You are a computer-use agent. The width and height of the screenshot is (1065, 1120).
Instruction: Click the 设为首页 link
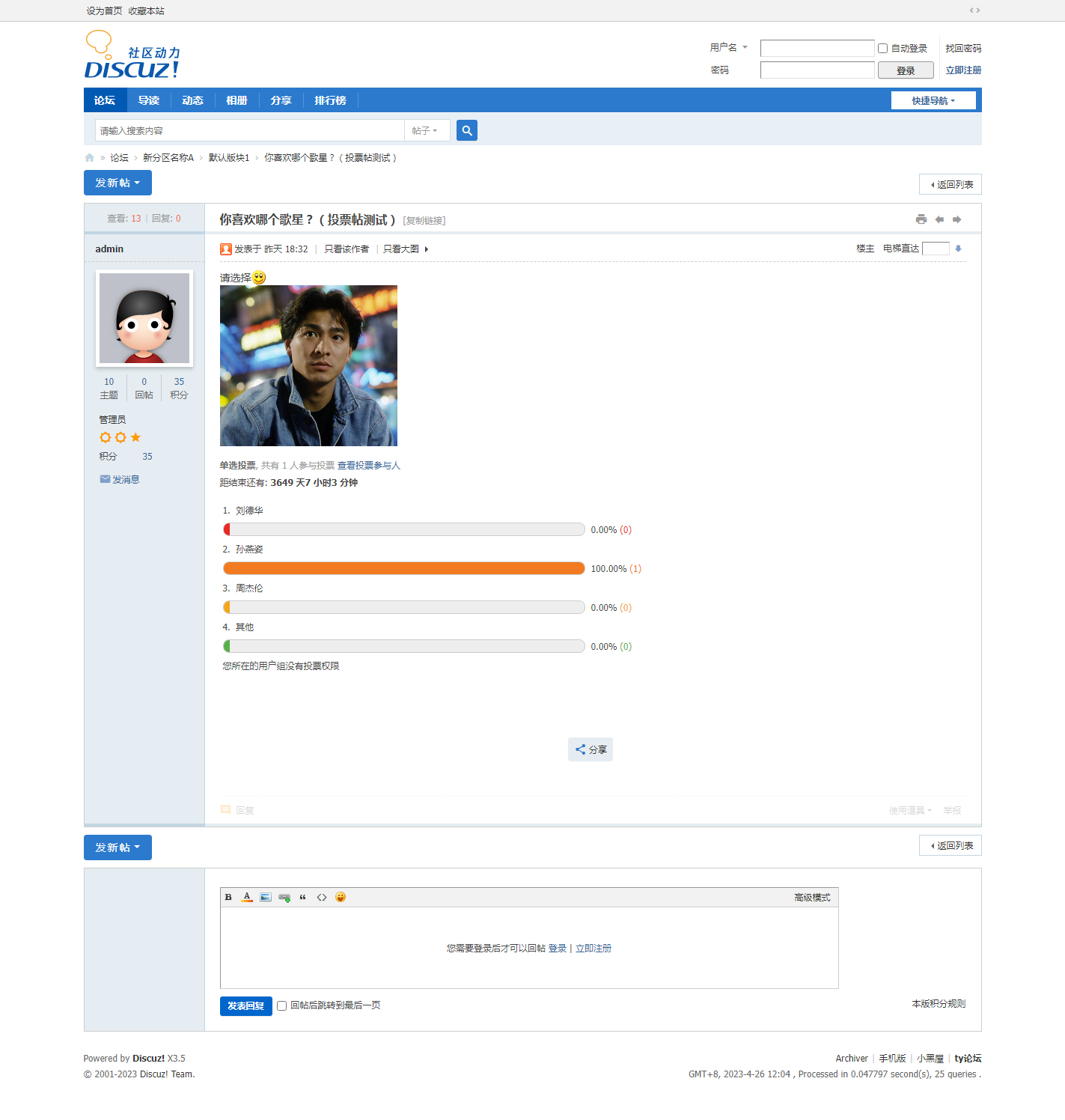[104, 11]
